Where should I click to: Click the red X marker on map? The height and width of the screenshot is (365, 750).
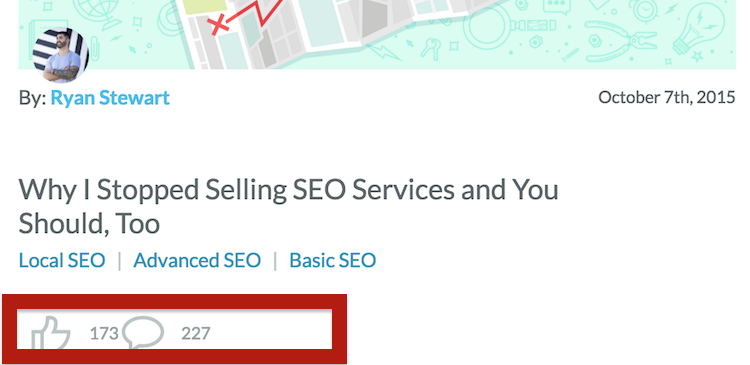pyautogui.click(x=218, y=24)
